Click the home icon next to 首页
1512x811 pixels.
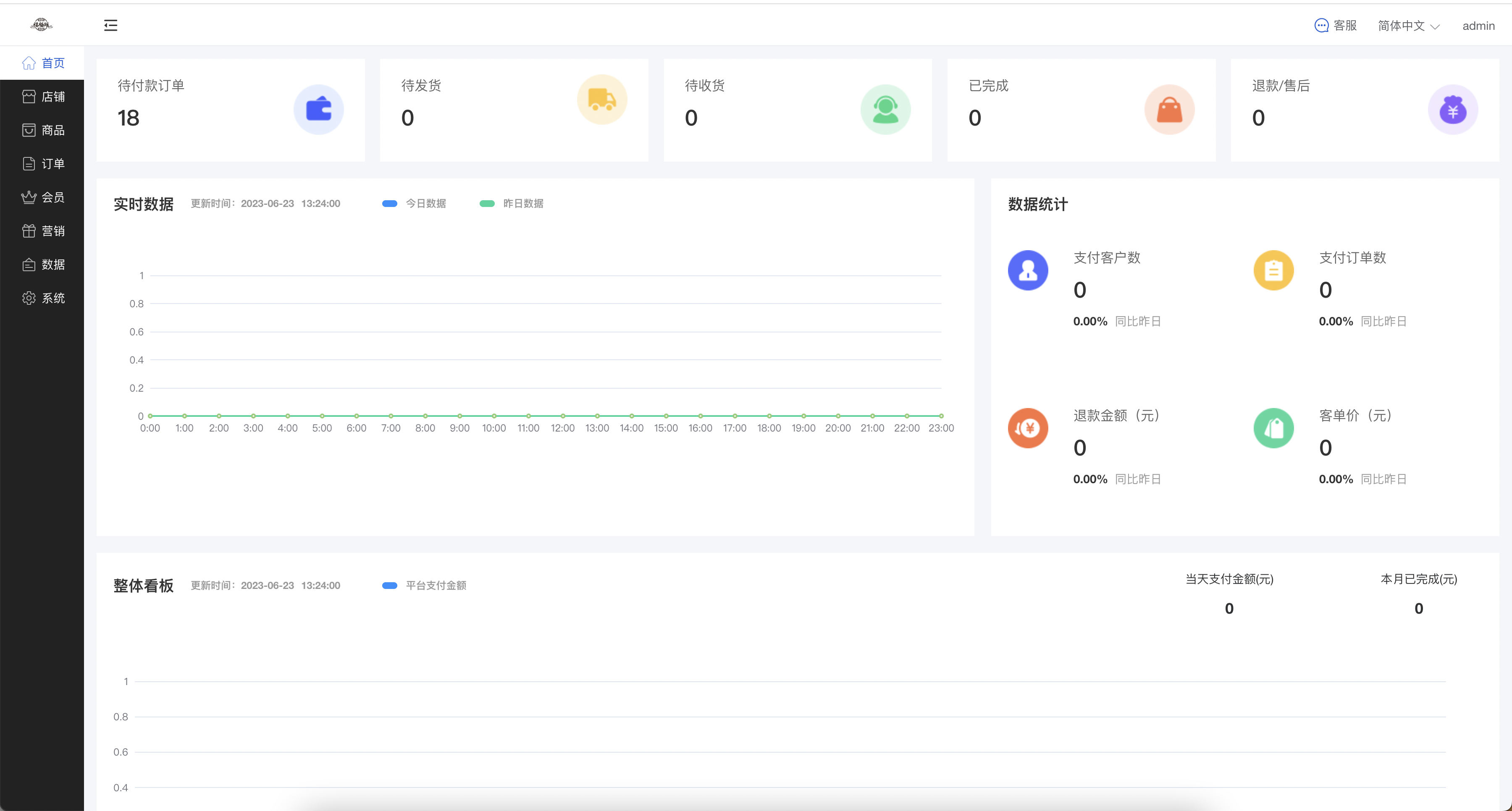[x=29, y=63]
